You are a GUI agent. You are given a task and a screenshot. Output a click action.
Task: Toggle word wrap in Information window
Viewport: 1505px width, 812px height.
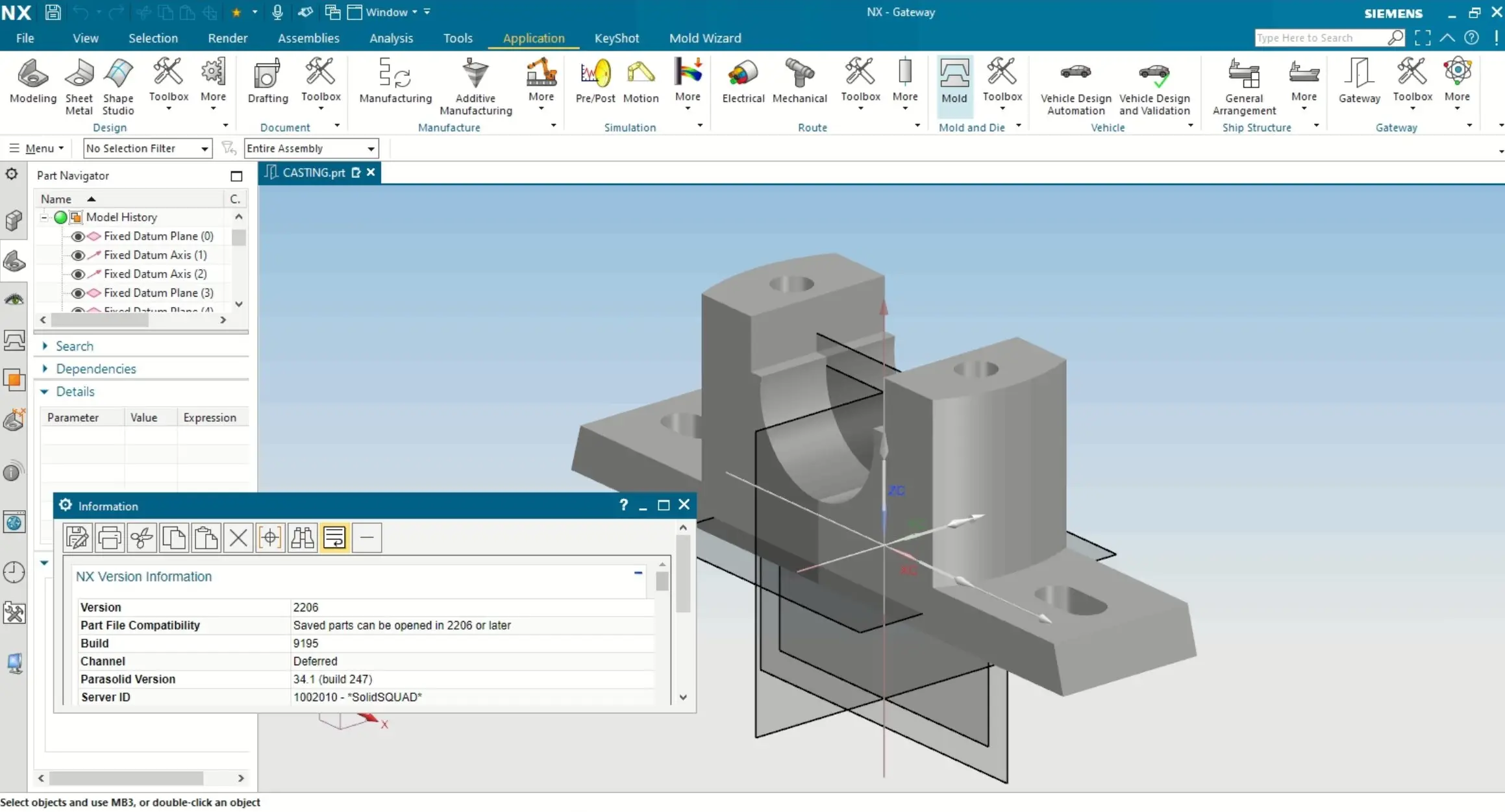(x=334, y=537)
